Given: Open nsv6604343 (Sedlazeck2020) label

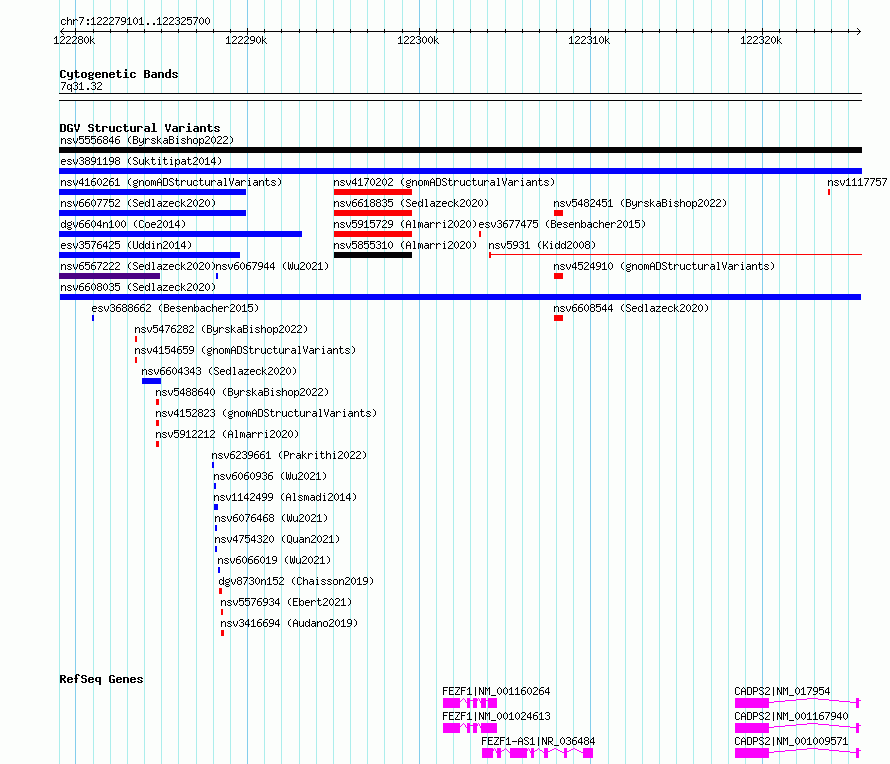Looking at the screenshot, I should click(219, 371).
